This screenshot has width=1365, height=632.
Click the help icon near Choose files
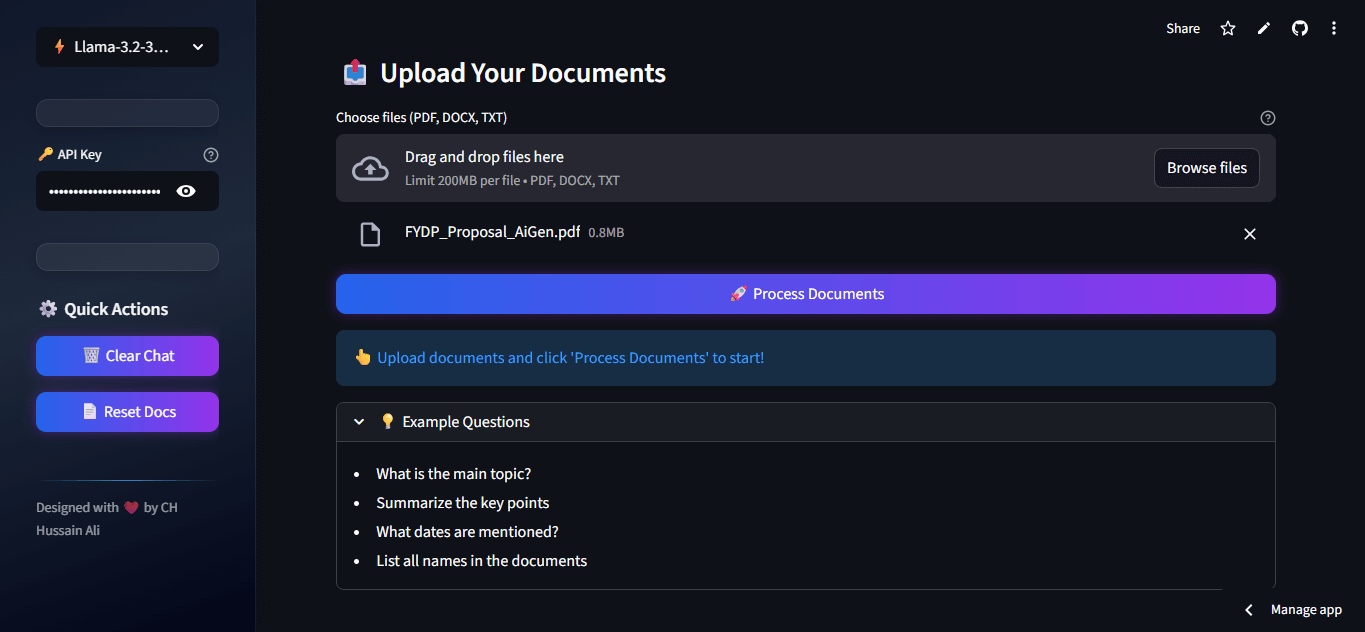(x=1267, y=117)
